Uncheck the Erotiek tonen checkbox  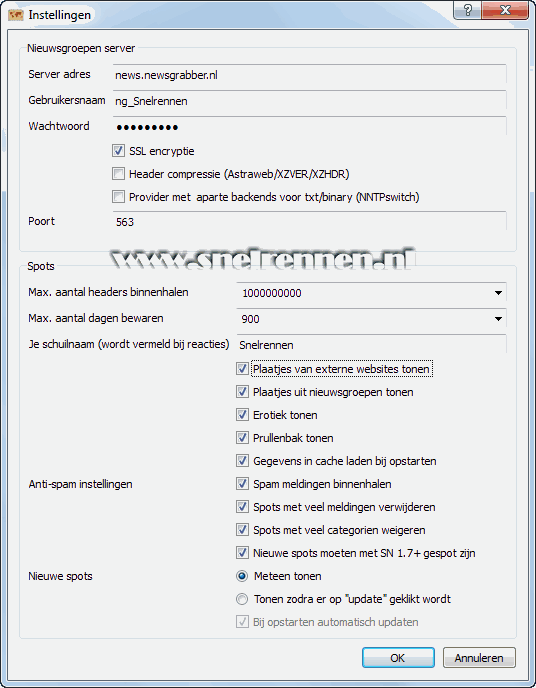click(x=242, y=415)
